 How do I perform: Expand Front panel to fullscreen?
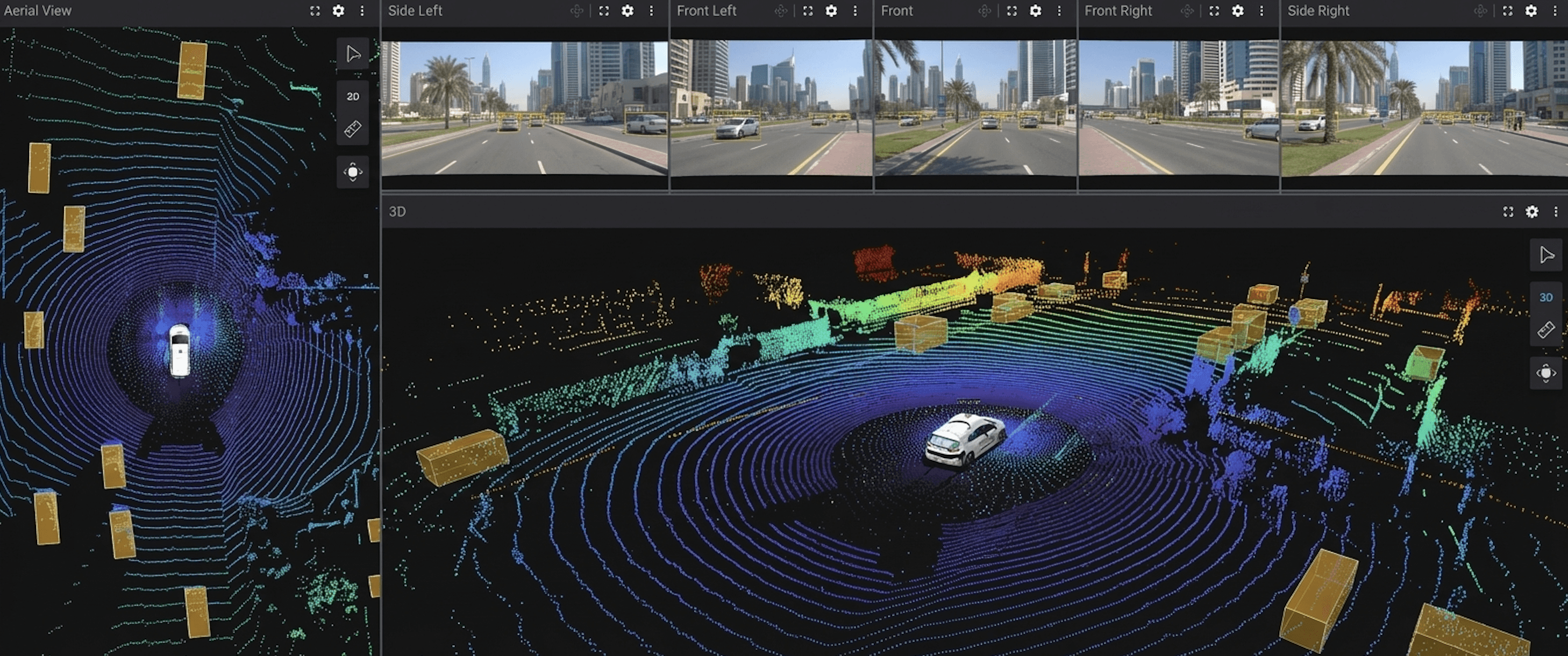pos(1011,11)
